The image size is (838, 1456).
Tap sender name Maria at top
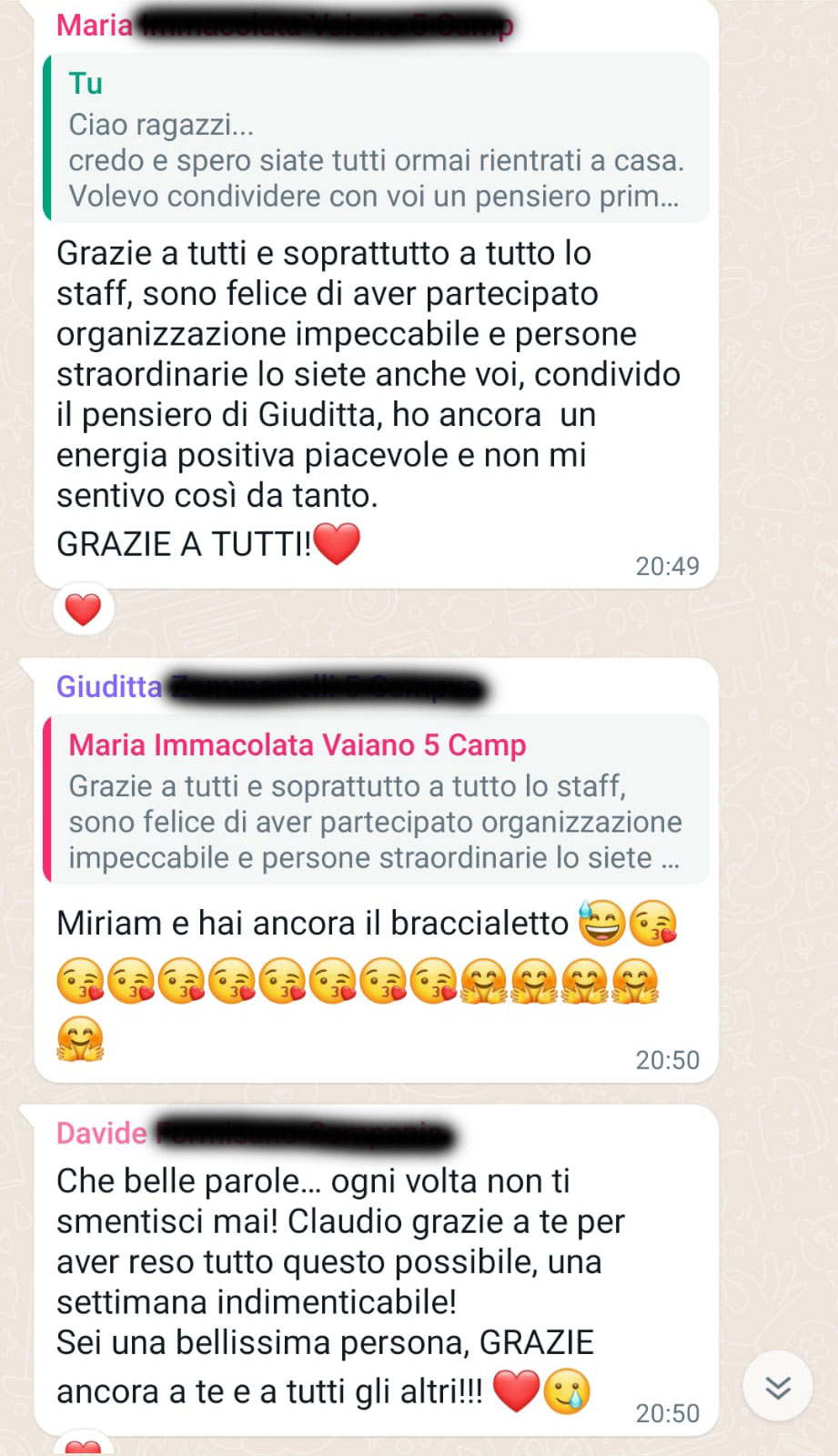[x=95, y=25]
